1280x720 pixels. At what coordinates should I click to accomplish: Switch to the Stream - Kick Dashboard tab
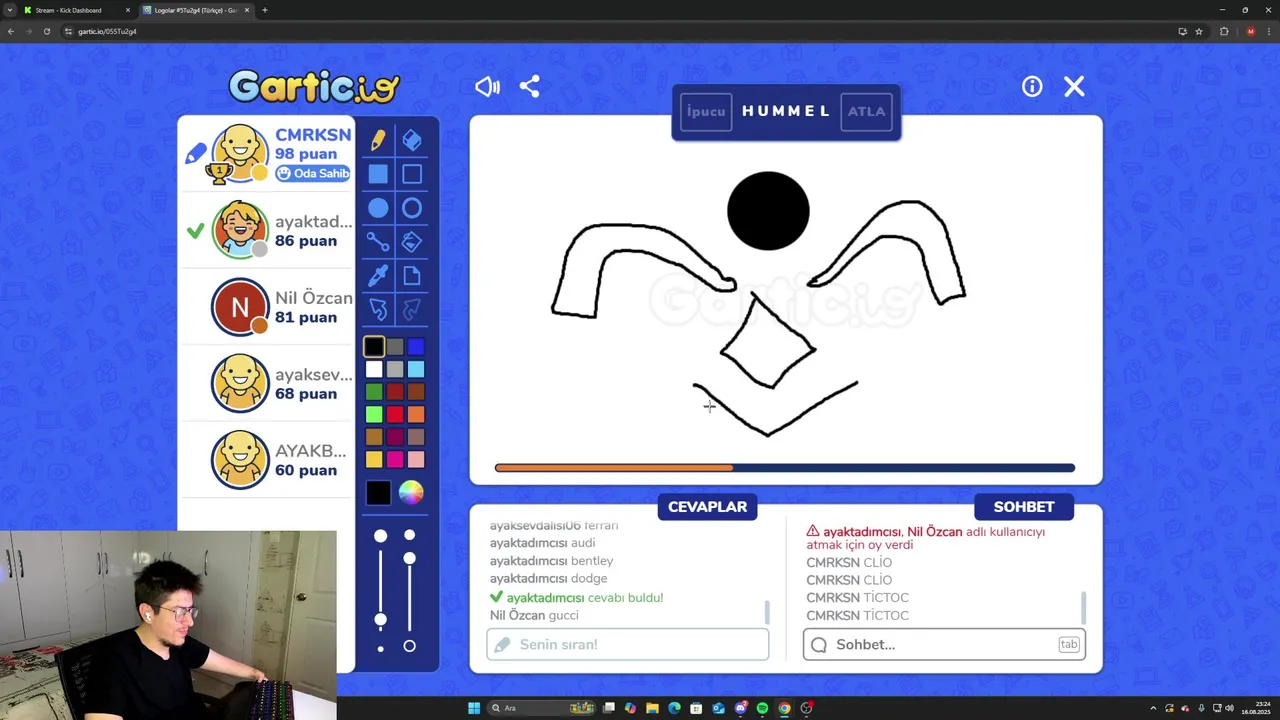pos(77,10)
